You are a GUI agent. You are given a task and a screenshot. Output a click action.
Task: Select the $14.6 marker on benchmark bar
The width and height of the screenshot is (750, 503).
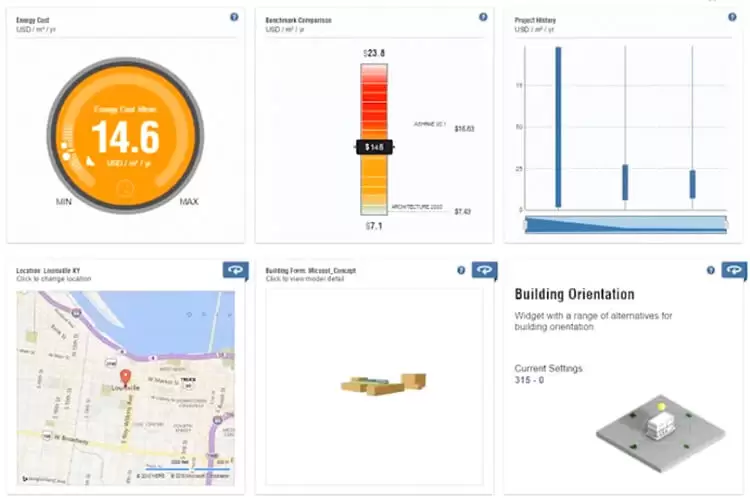click(375, 147)
